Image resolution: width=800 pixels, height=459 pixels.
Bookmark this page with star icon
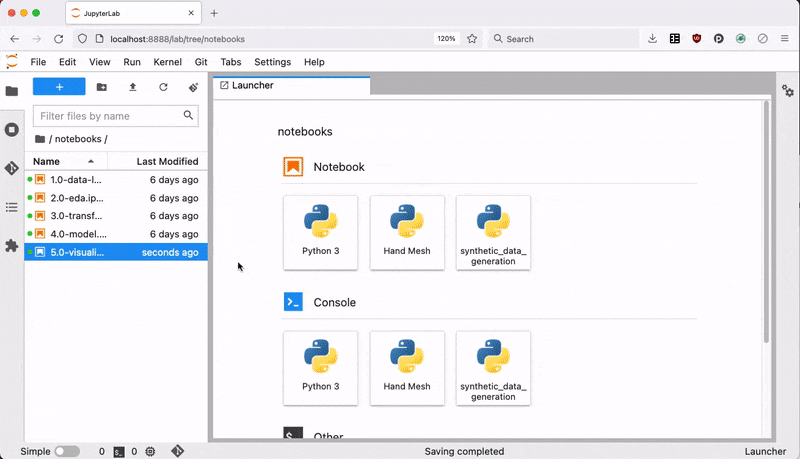coord(472,39)
